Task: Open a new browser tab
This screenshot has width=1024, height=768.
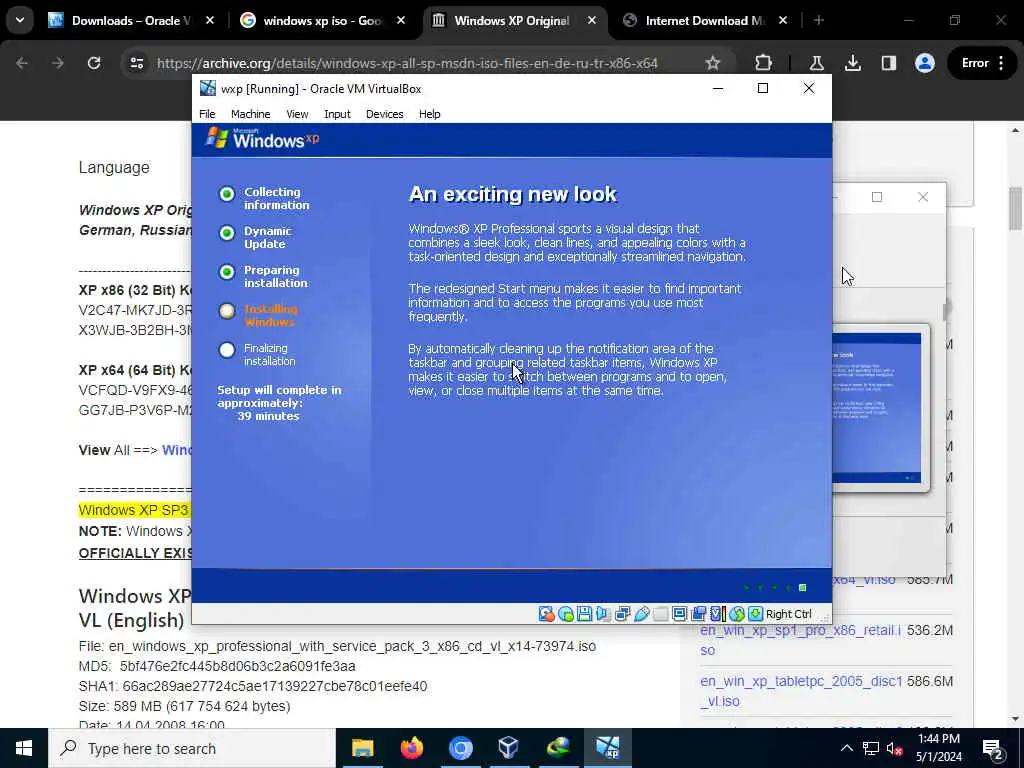Action: 819,21
